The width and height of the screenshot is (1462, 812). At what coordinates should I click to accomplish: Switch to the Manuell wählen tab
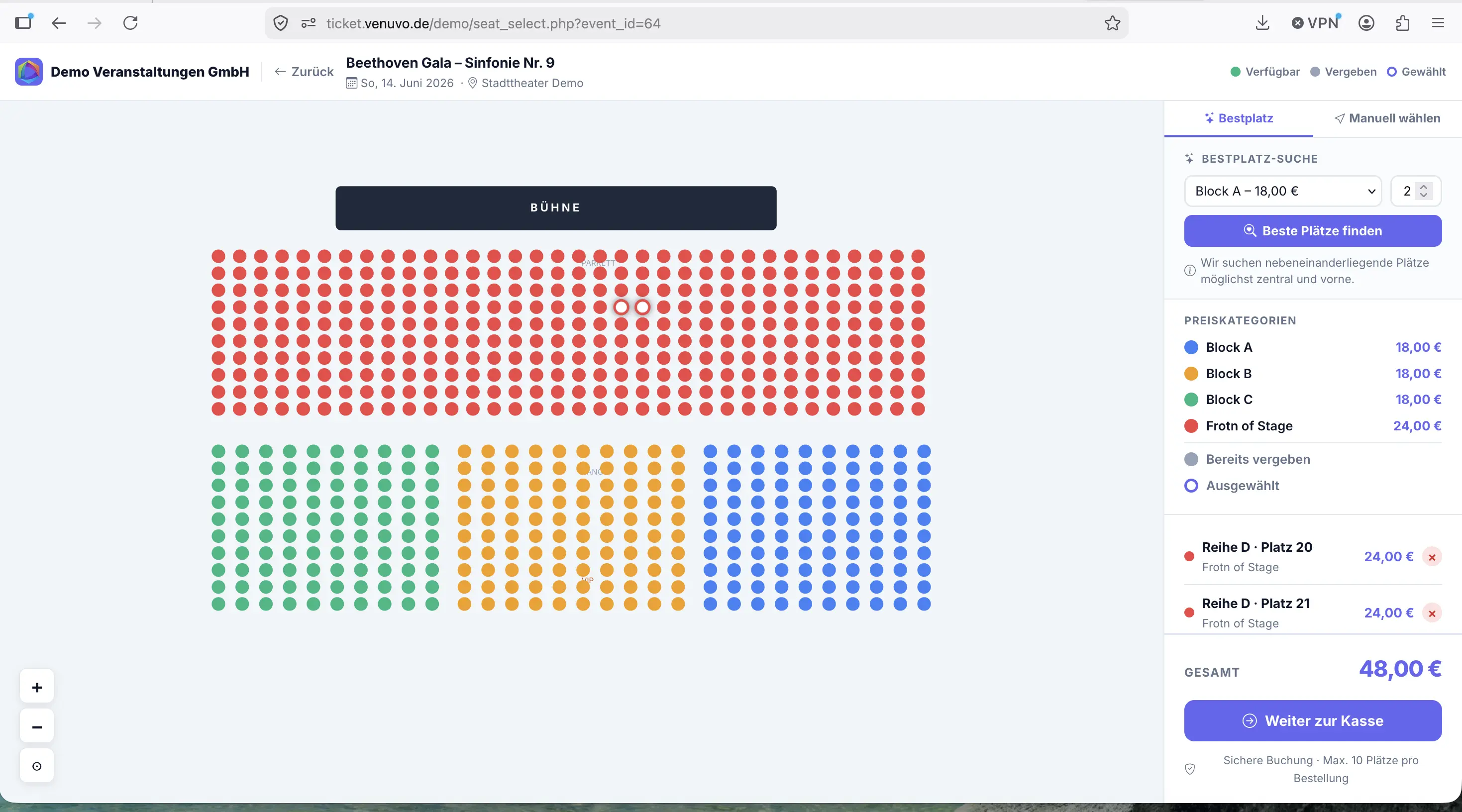pyautogui.click(x=1387, y=118)
